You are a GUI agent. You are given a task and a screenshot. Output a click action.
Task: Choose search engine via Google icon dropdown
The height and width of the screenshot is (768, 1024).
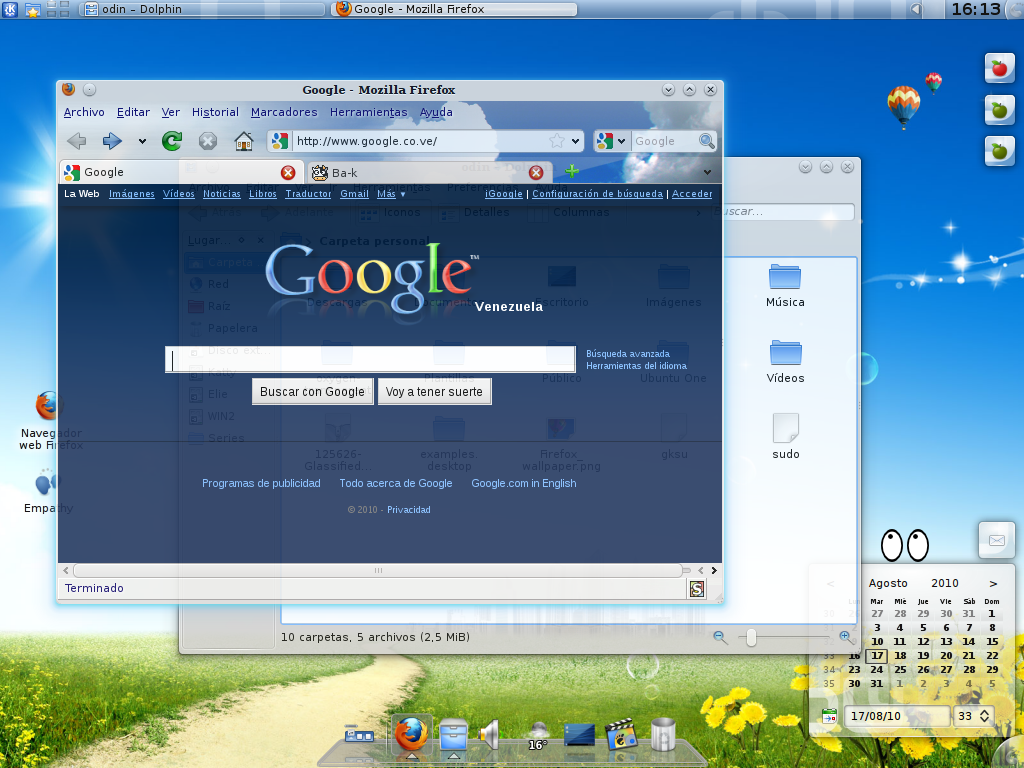tap(612, 140)
